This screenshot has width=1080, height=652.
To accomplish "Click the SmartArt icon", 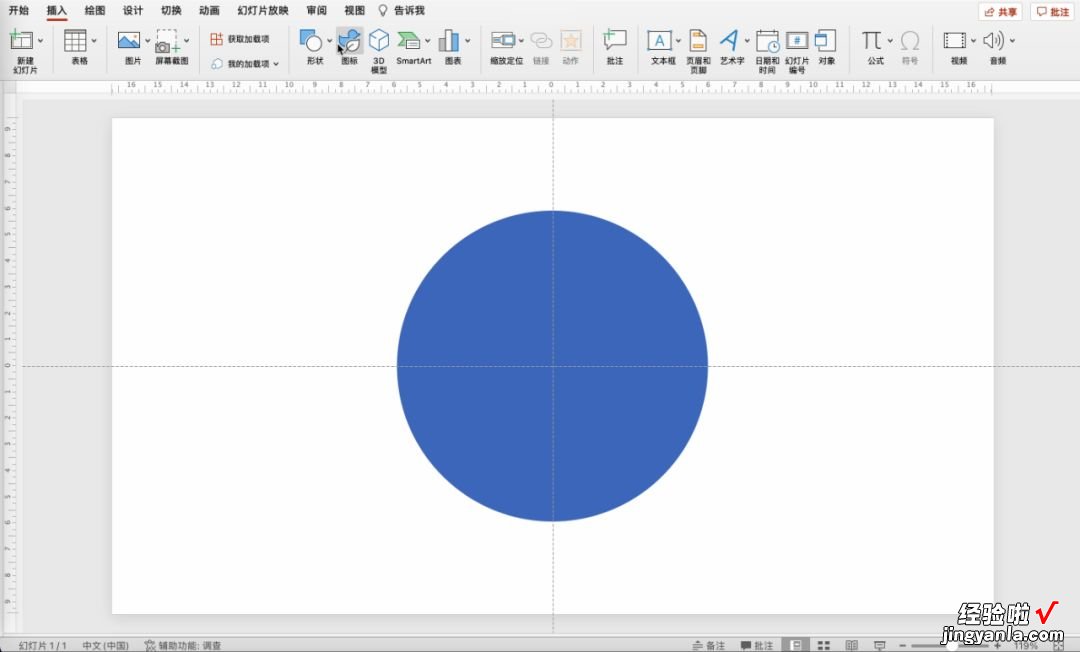I will [x=410, y=41].
